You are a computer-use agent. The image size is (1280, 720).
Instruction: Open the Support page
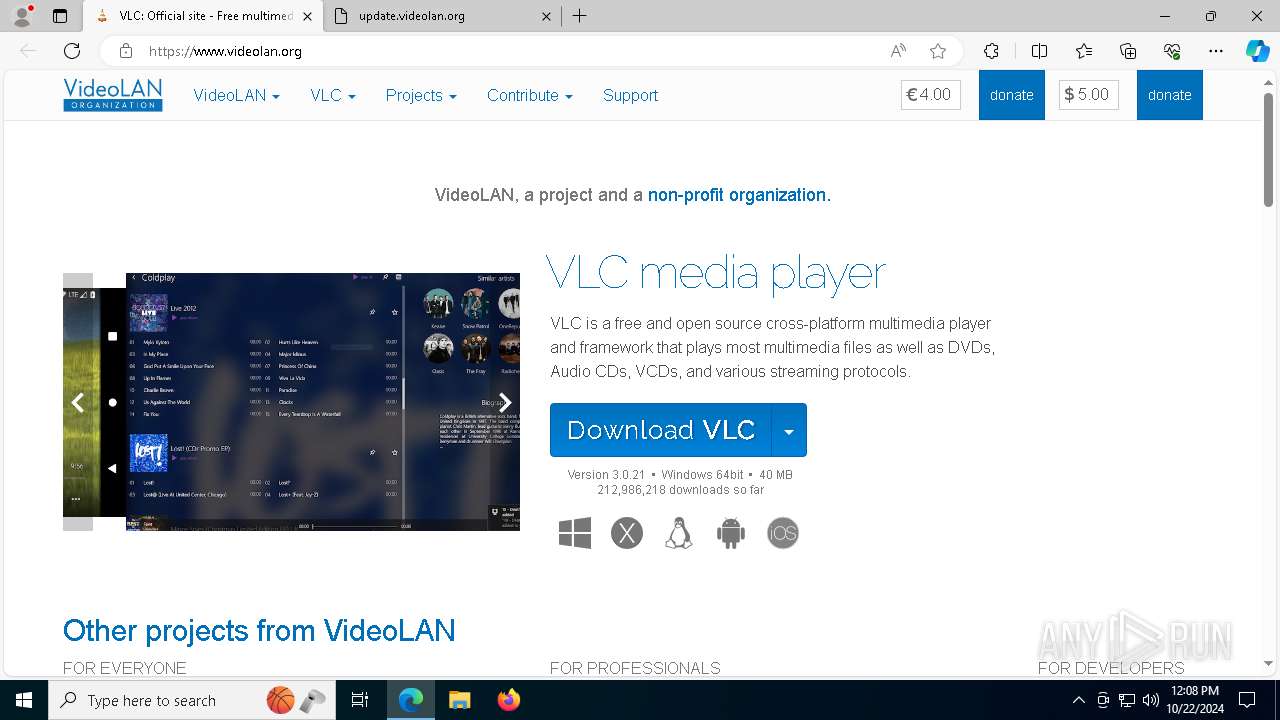click(x=631, y=95)
